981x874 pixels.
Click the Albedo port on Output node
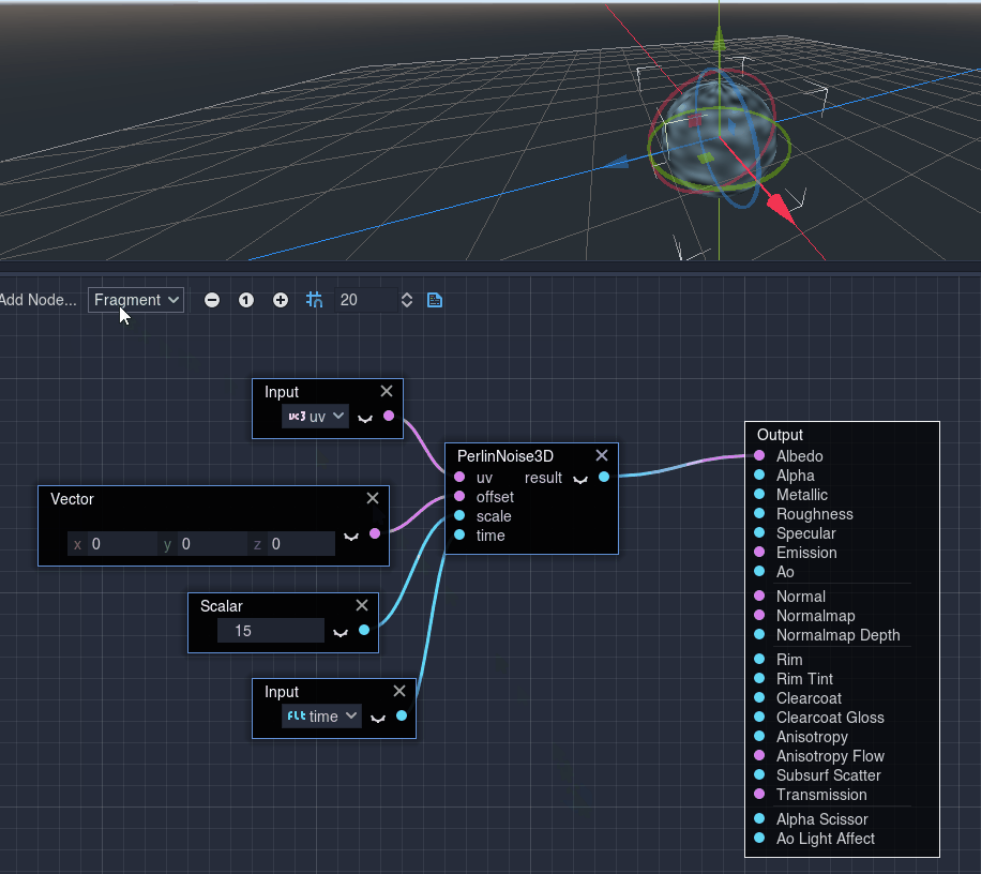point(760,456)
